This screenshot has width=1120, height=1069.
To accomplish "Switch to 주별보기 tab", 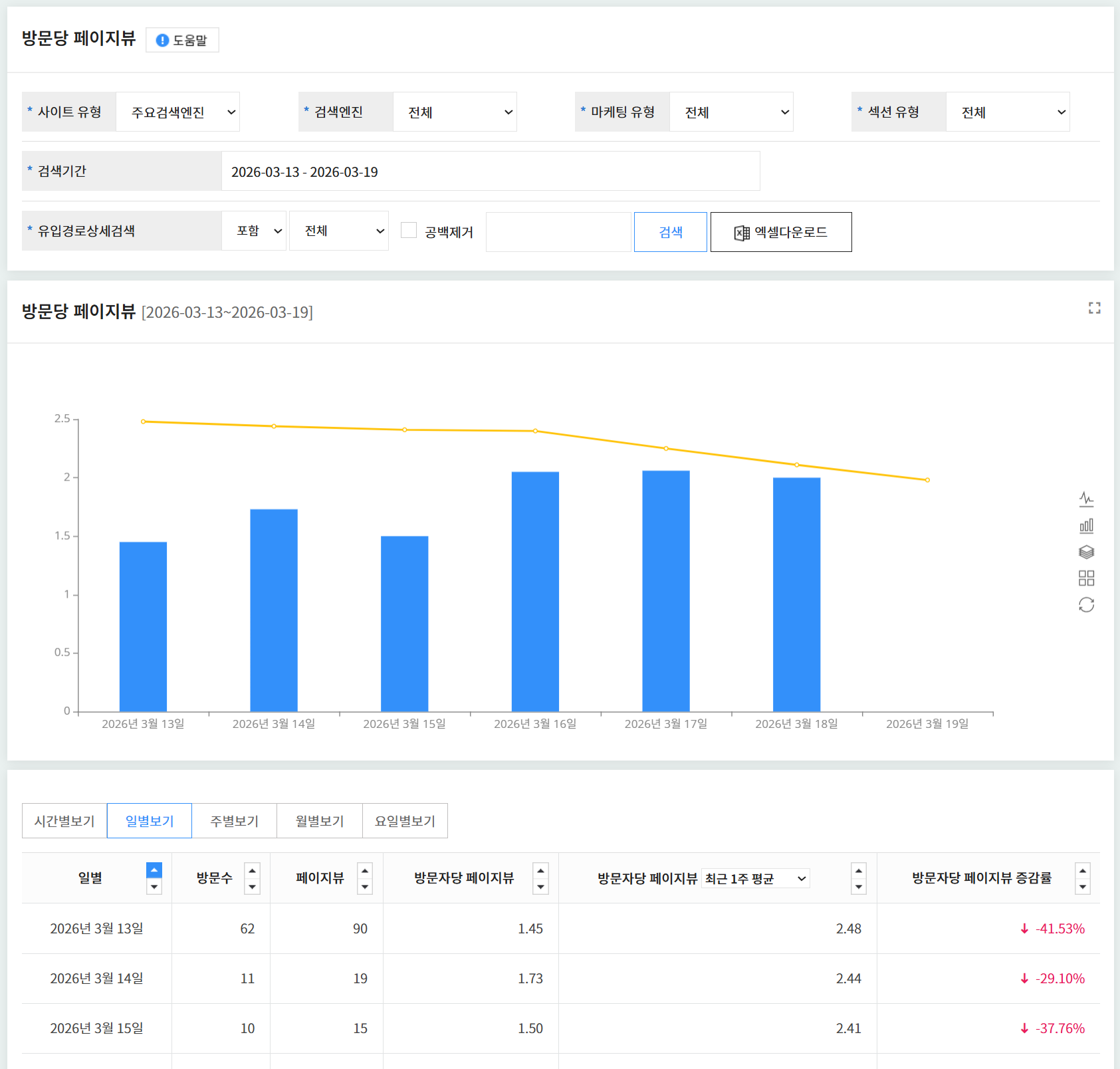I will (x=234, y=821).
